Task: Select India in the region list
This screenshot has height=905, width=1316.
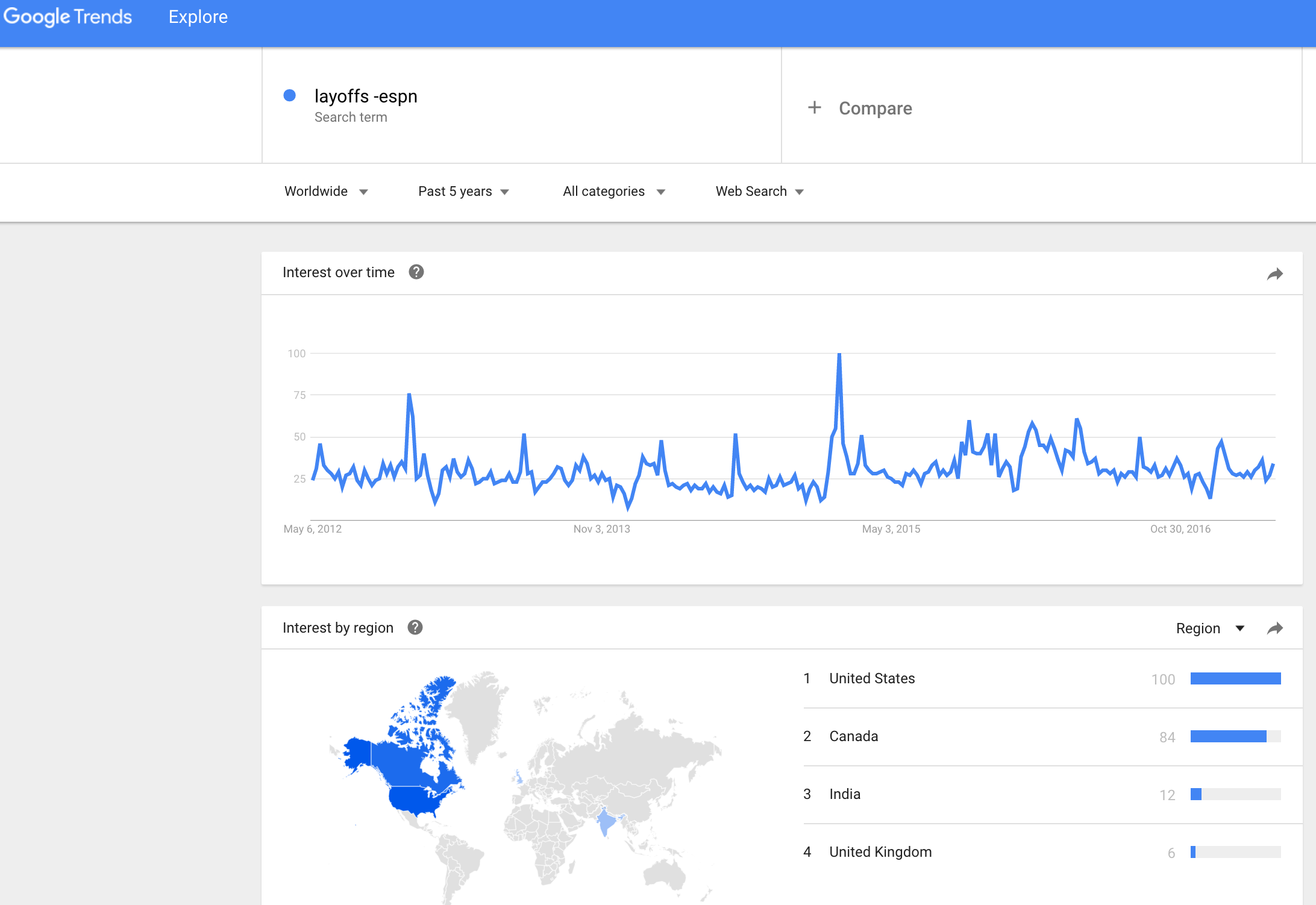Action: [845, 794]
